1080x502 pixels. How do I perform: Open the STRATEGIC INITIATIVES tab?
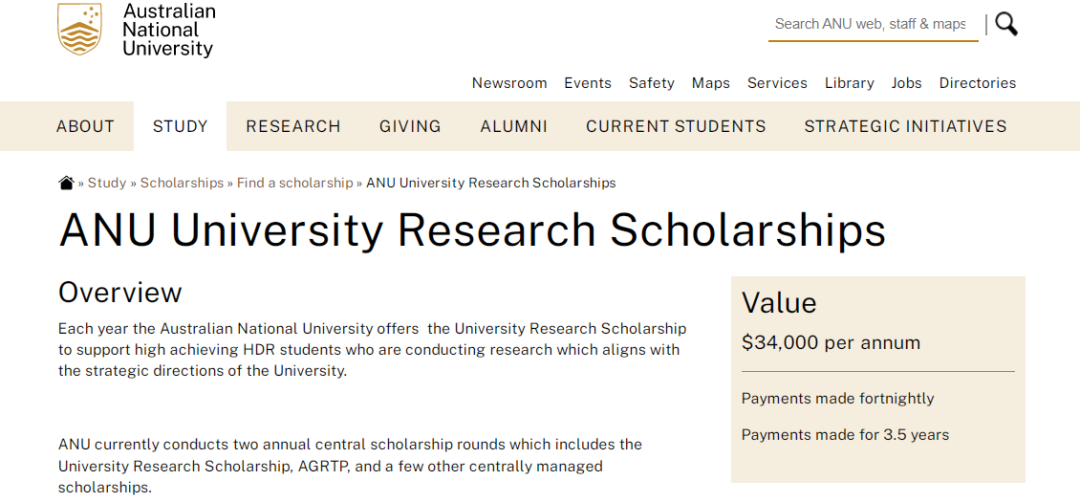pyautogui.click(x=905, y=126)
